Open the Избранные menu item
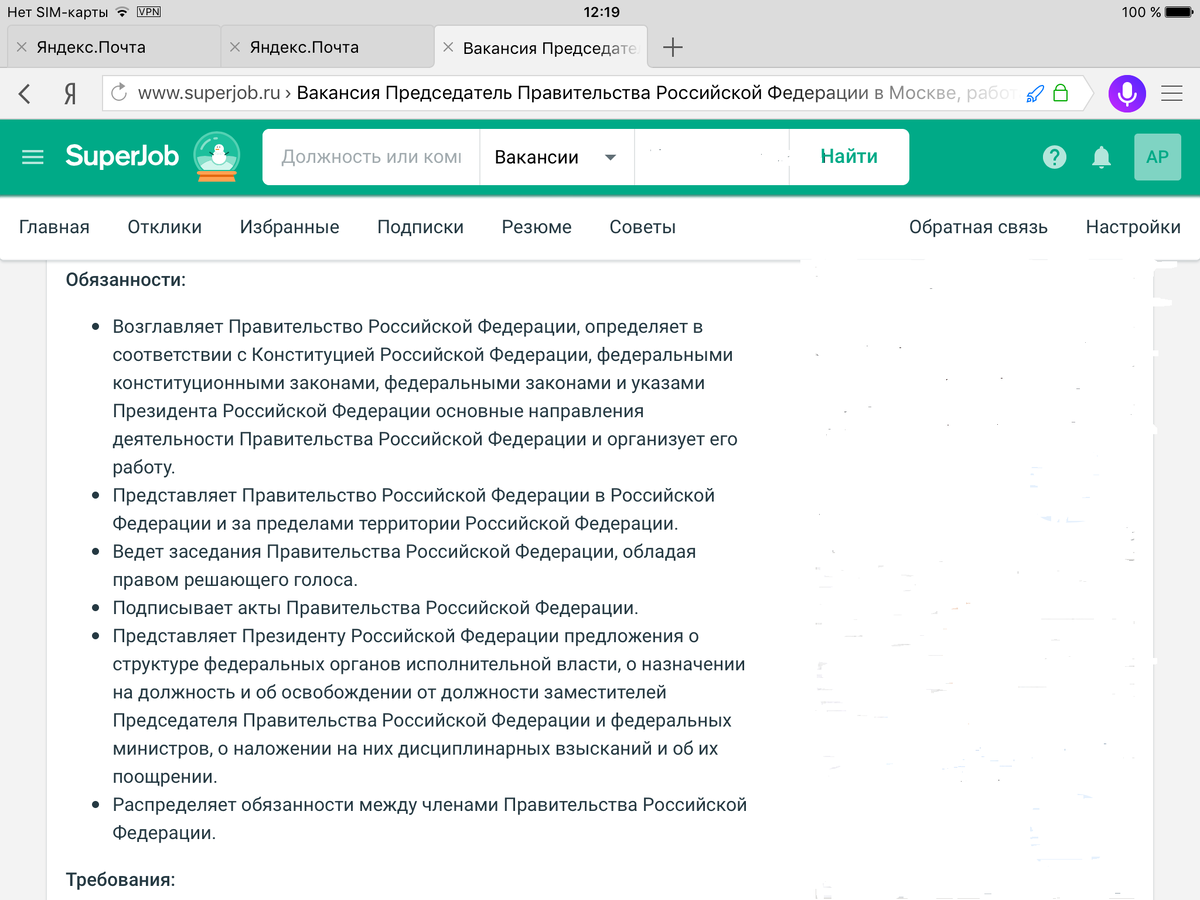 (289, 227)
